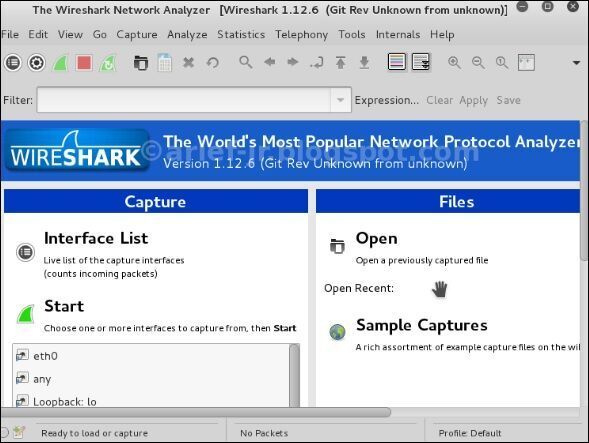Open the Telephony menu
The width and height of the screenshot is (589, 443).
(x=302, y=35)
